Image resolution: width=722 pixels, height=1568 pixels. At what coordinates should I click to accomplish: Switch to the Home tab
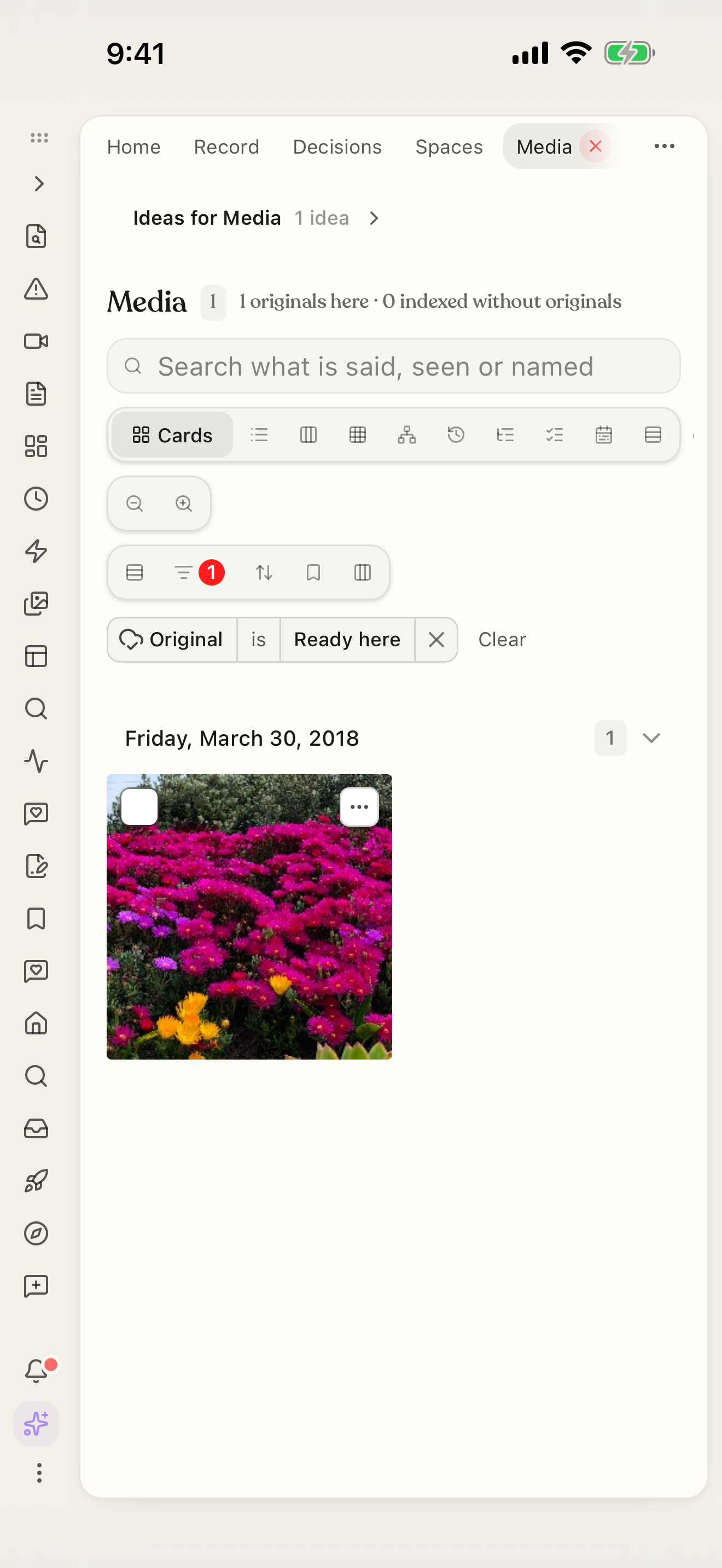pos(134,147)
